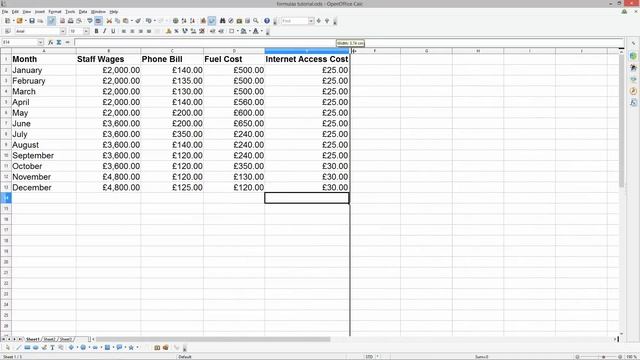Toggle Show Draw Functions button
Viewport: 640px width, 360px height.
(x=212, y=21)
